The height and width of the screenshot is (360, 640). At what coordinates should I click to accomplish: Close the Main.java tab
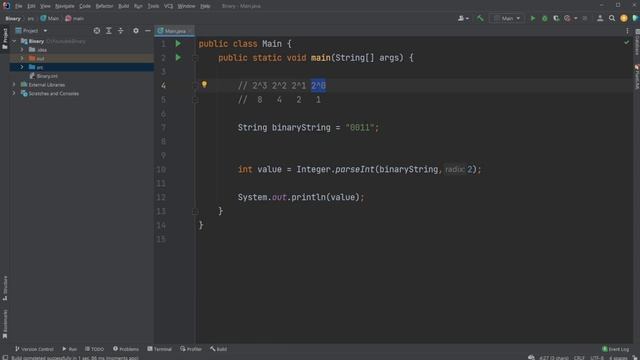(190, 31)
